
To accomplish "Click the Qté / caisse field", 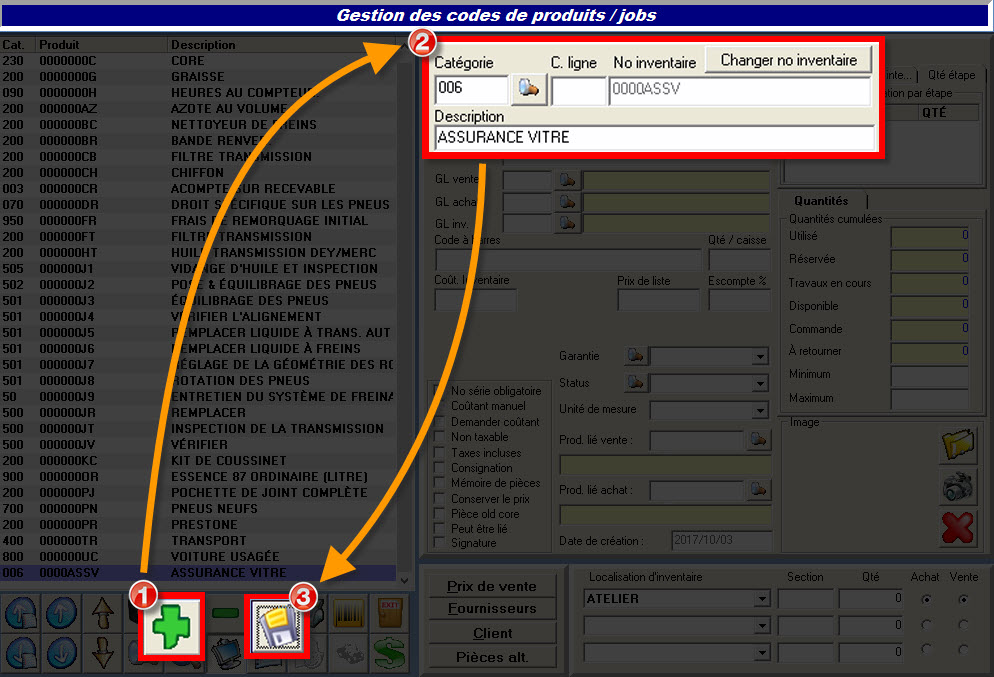I will (739, 259).
